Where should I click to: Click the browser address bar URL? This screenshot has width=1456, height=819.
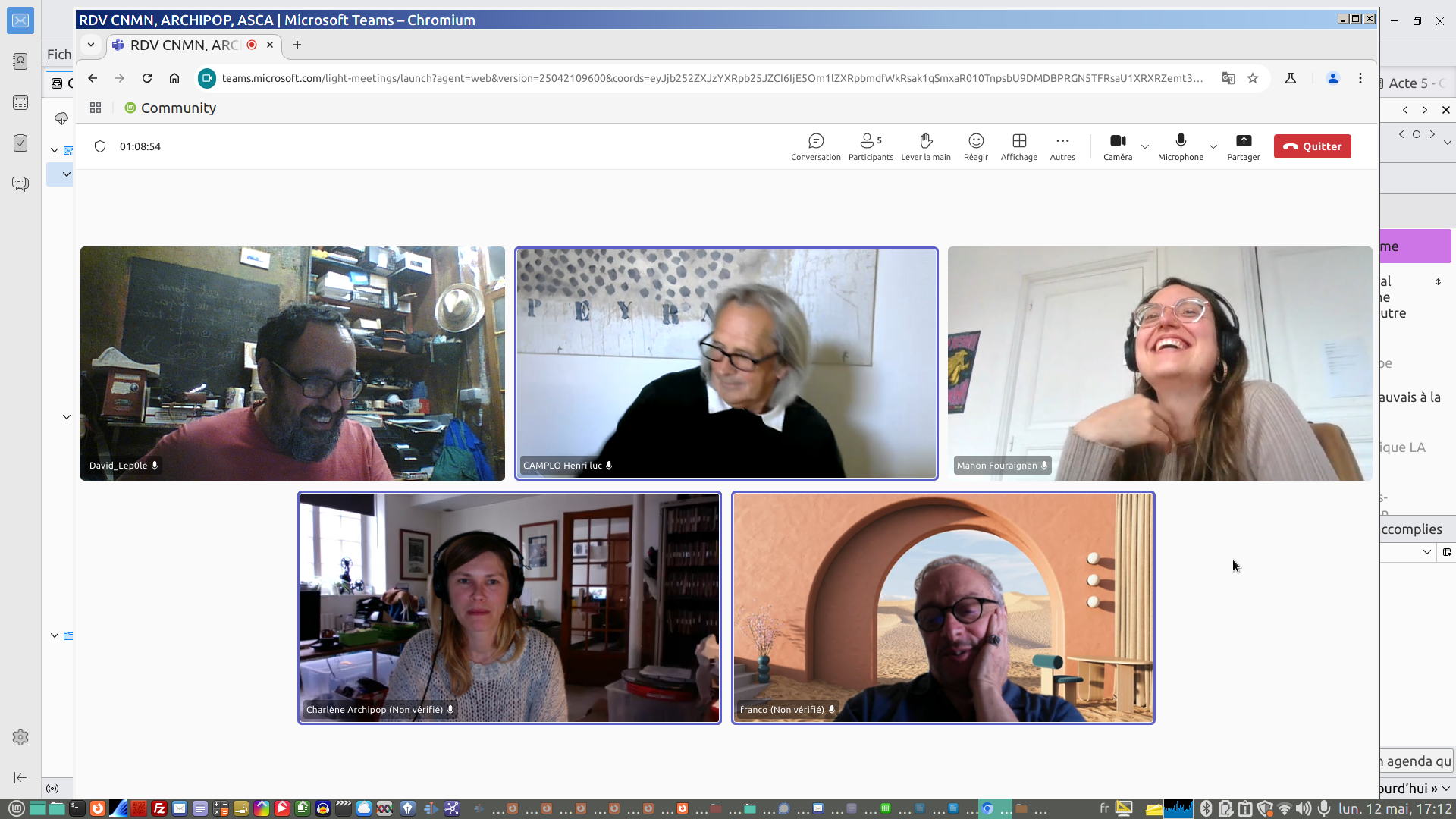click(711, 78)
